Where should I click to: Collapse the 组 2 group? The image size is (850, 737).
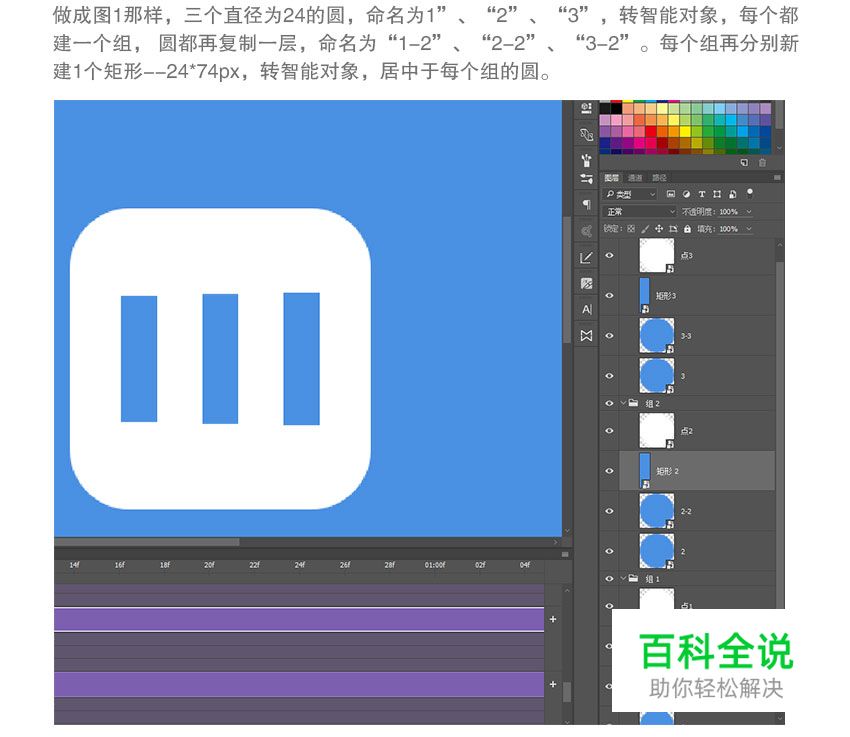point(622,401)
